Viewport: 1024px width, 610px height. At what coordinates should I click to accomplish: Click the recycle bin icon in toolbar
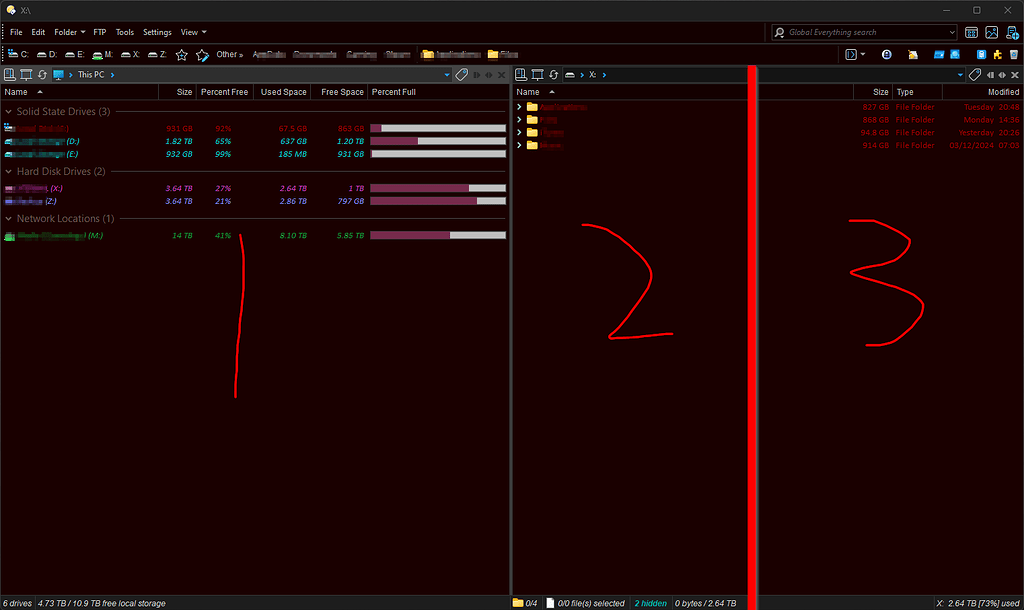click(1014, 55)
